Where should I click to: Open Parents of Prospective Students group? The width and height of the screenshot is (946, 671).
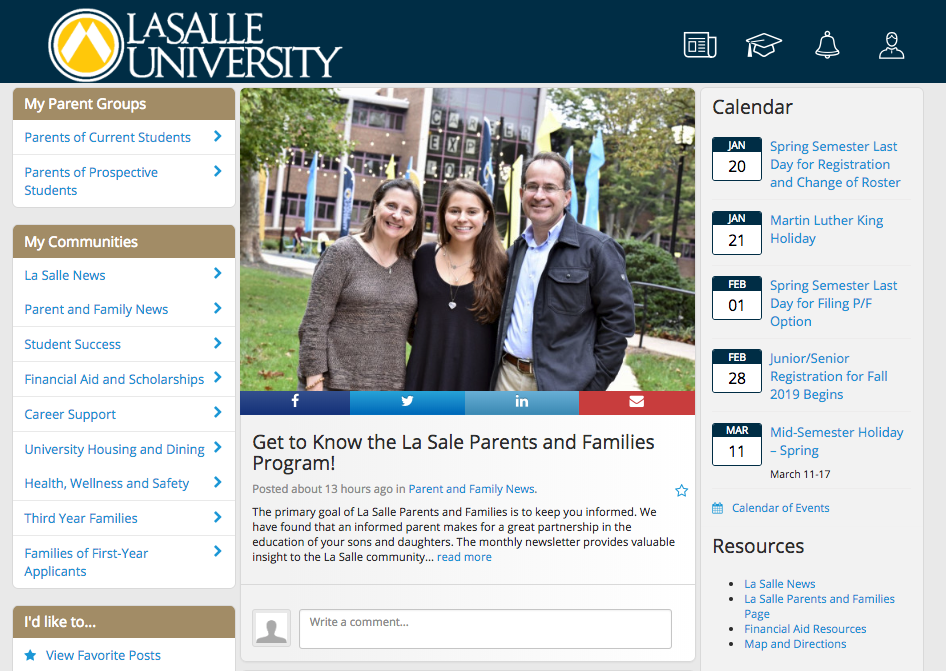(91, 181)
